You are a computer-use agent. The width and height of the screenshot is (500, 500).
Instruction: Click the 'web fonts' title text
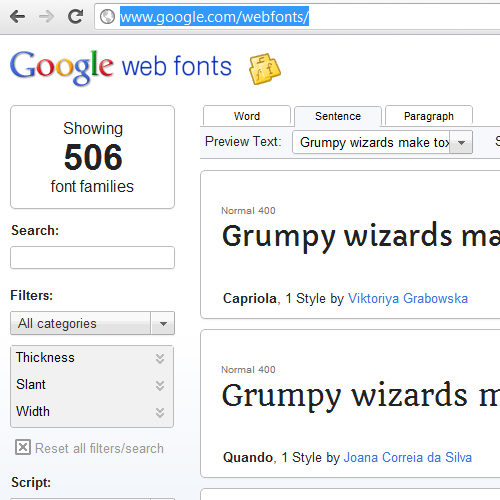coord(177,66)
